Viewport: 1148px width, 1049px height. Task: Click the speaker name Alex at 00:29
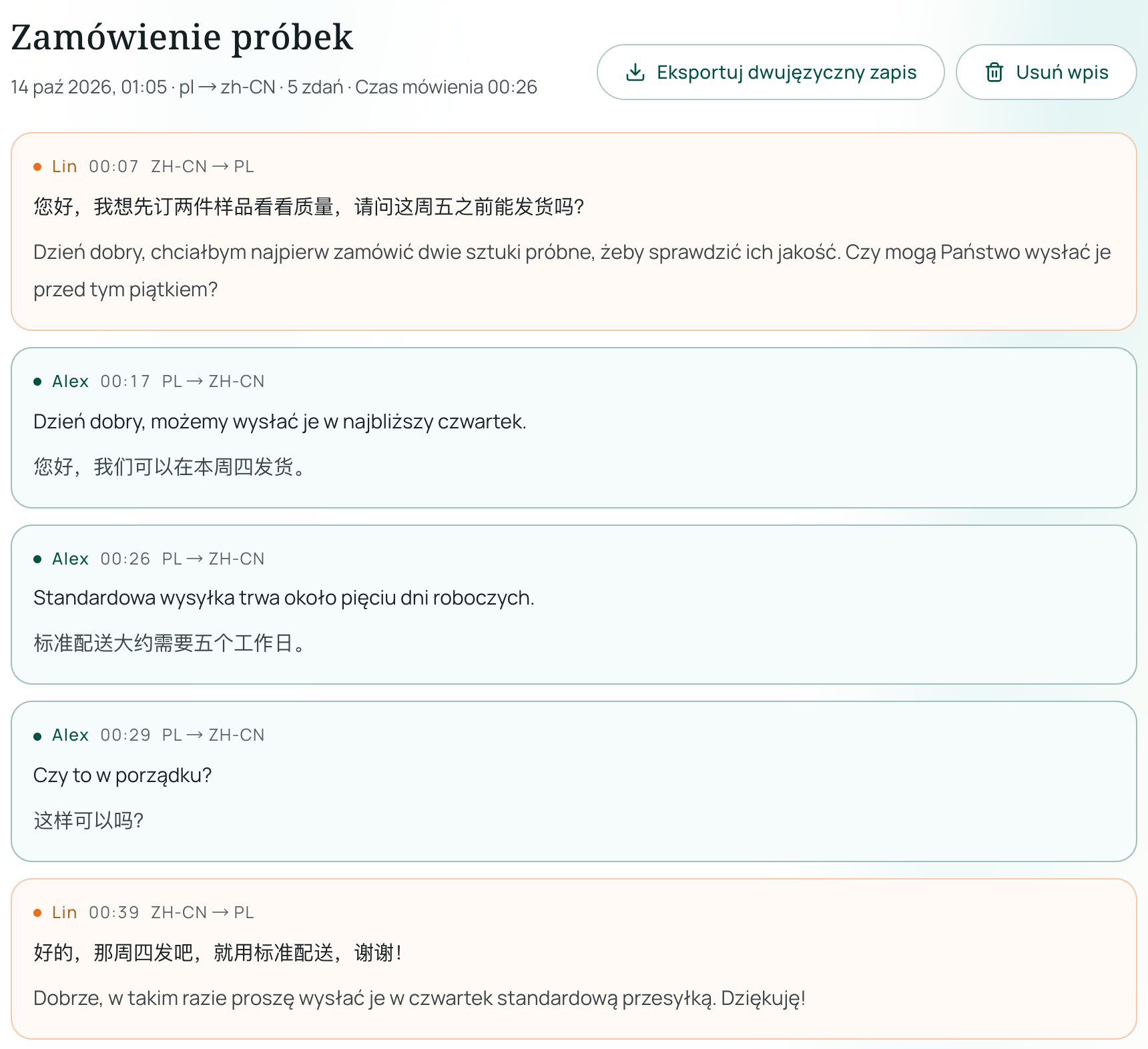point(70,735)
